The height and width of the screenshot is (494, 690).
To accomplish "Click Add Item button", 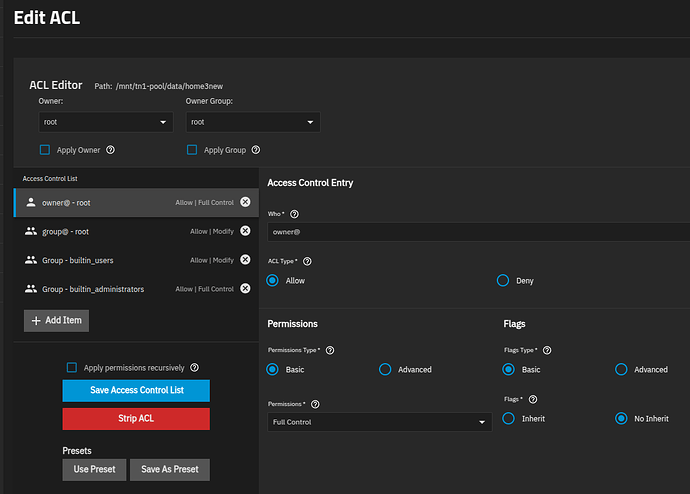I will tap(56, 321).
